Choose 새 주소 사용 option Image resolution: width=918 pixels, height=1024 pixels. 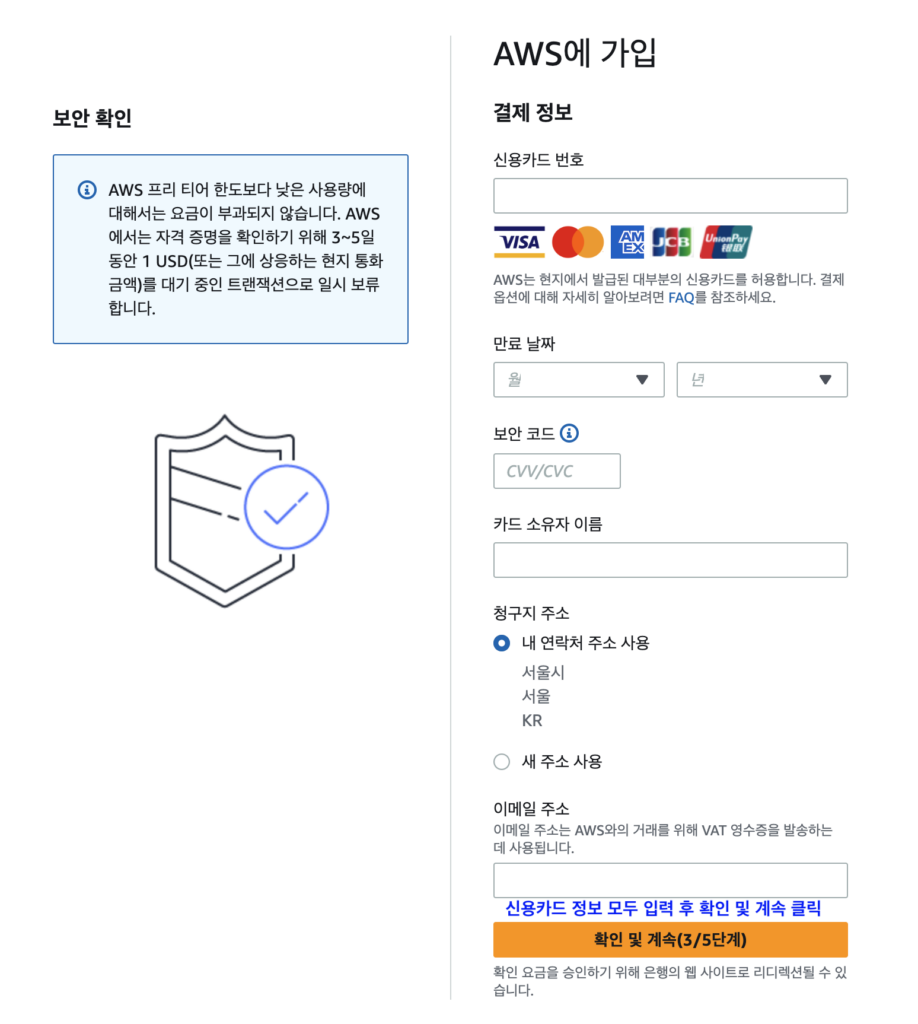coord(501,761)
